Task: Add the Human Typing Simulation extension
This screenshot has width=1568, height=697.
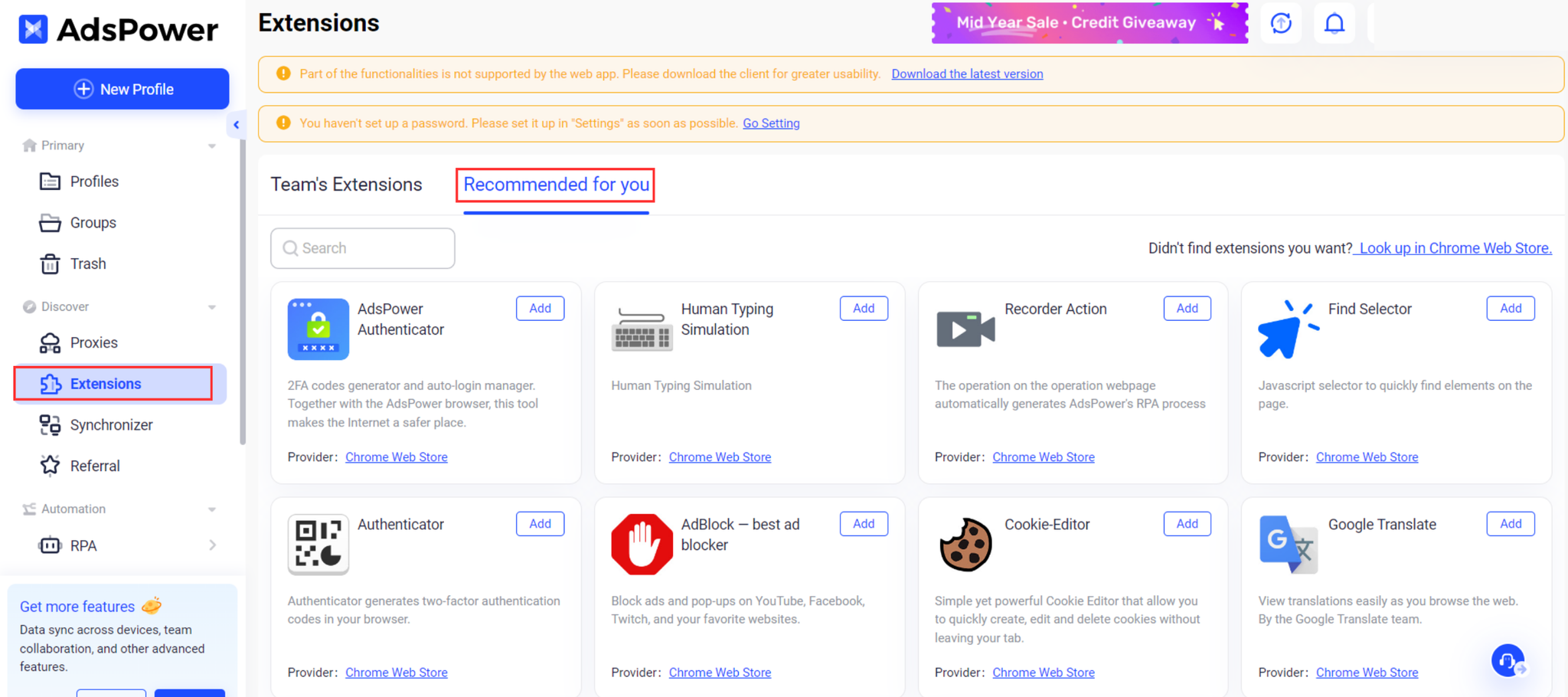Action: tap(864, 308)
